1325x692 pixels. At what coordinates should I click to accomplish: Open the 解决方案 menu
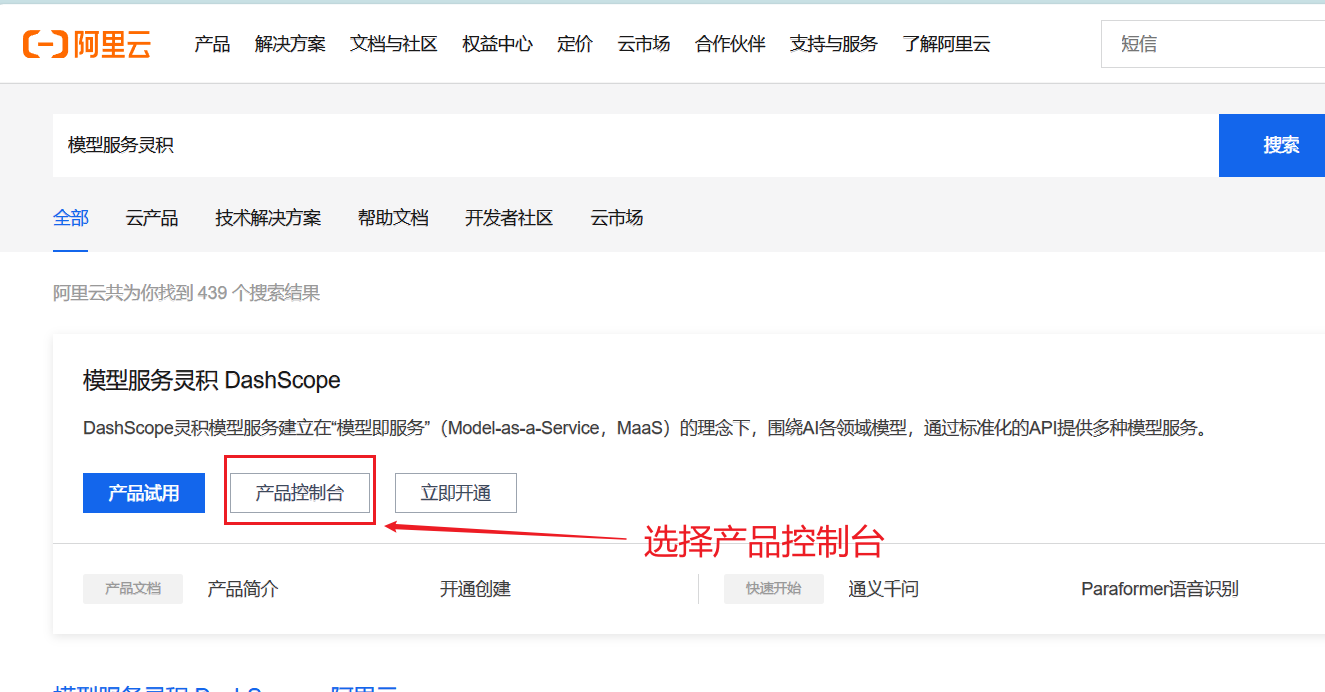(290, 44)
